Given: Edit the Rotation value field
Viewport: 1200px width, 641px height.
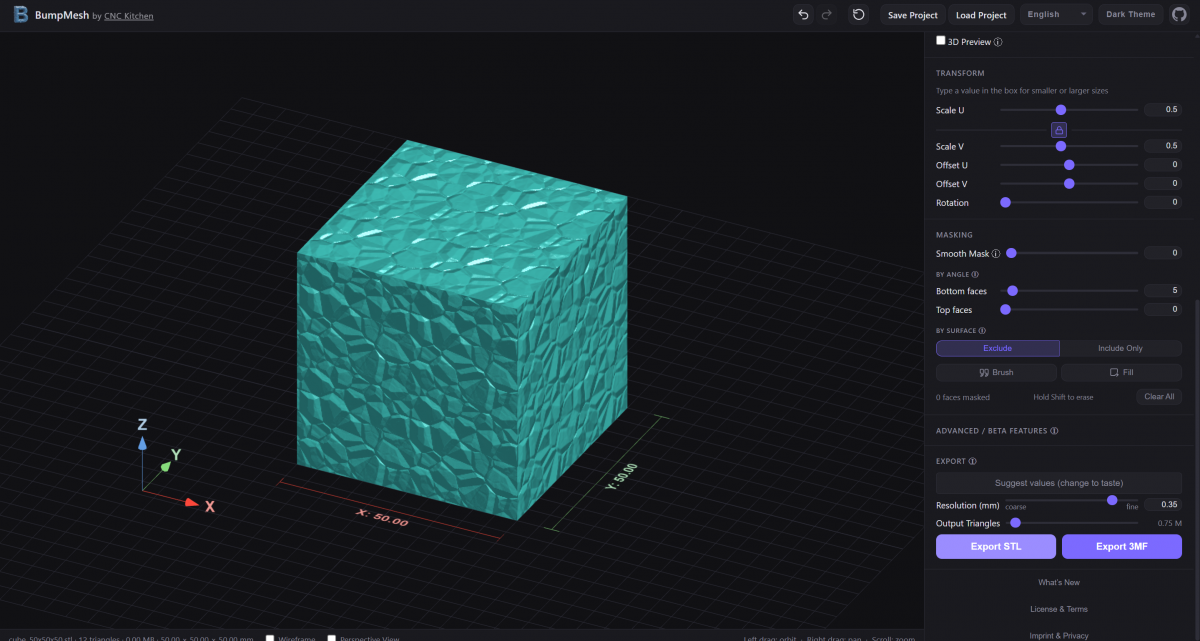Looking at the screenshot, I should (1163, 203).
